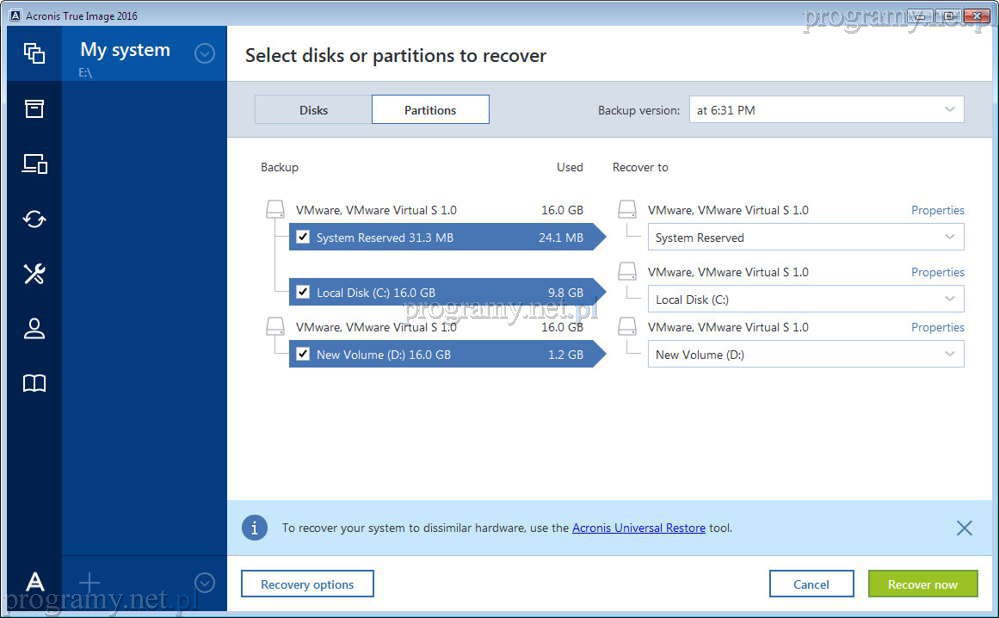Image resolution: width=999 pixels, height=618 pixels.
Task: Click the green Recover now button
Action: [922, 584]
